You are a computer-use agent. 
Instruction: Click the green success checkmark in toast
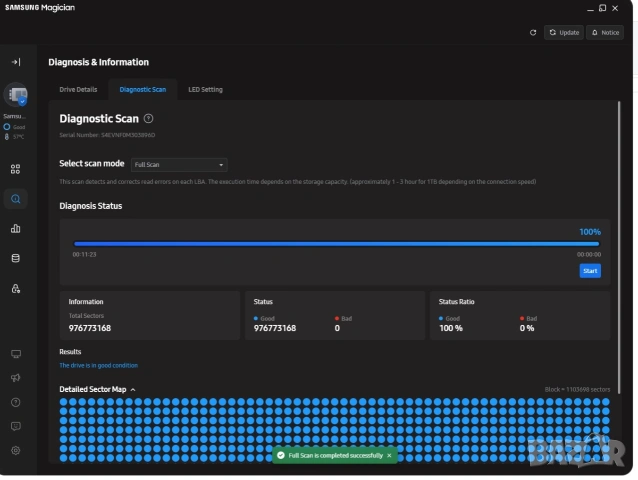[281, 456]
